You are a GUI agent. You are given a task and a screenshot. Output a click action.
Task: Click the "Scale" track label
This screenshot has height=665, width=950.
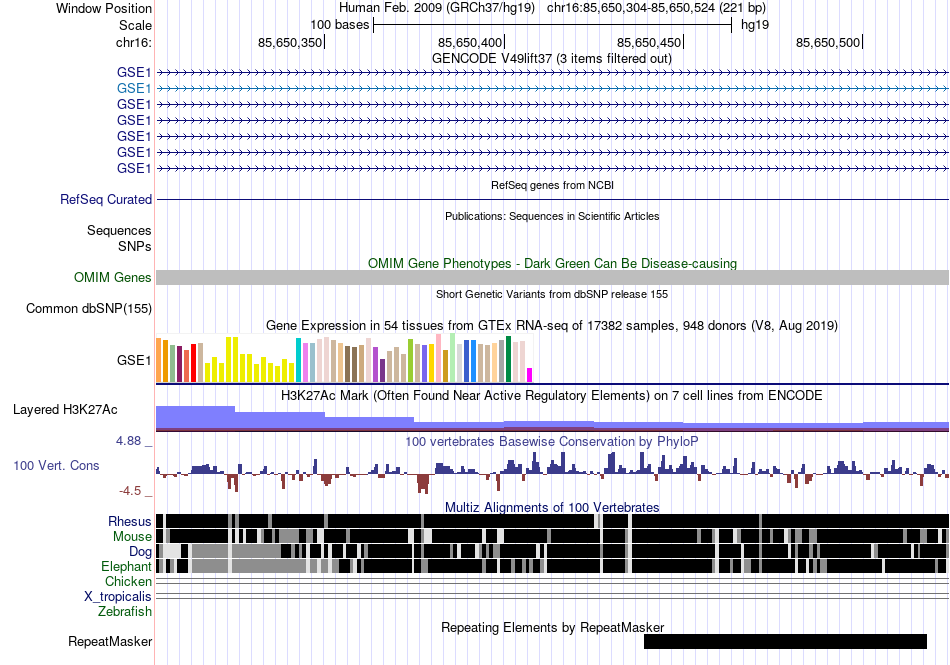(135, 25)
